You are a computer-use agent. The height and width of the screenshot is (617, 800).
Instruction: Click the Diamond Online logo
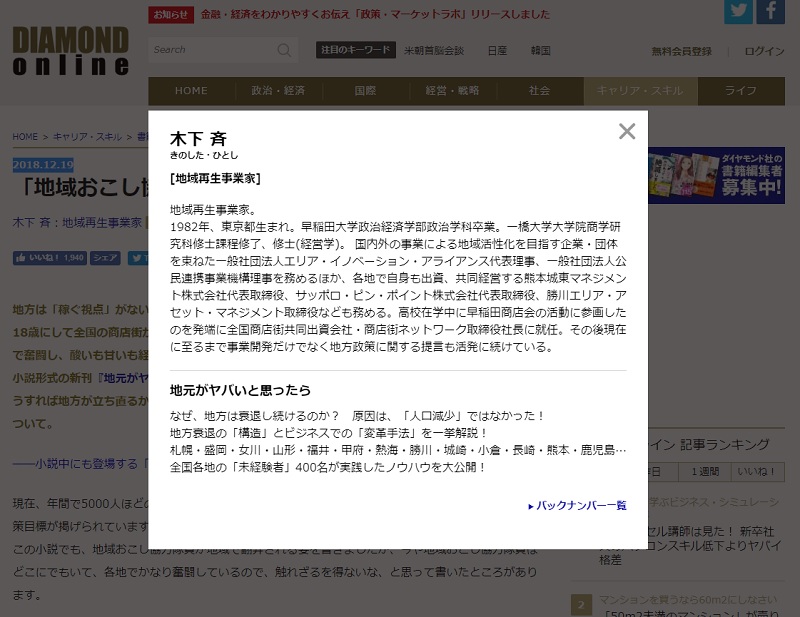click(x=70, y=51)
